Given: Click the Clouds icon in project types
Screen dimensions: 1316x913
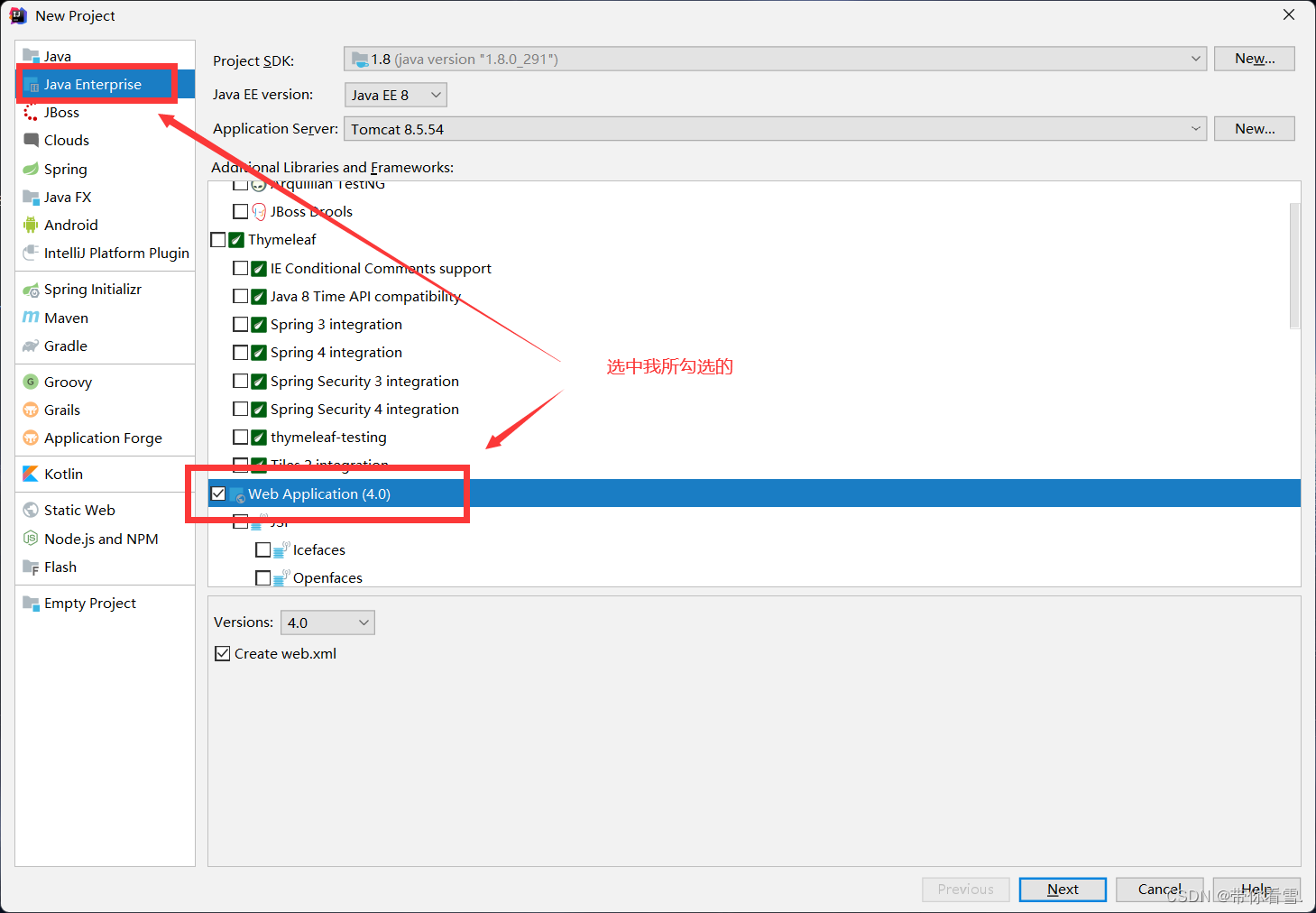Looking at the screenshot, I should 31,140.
